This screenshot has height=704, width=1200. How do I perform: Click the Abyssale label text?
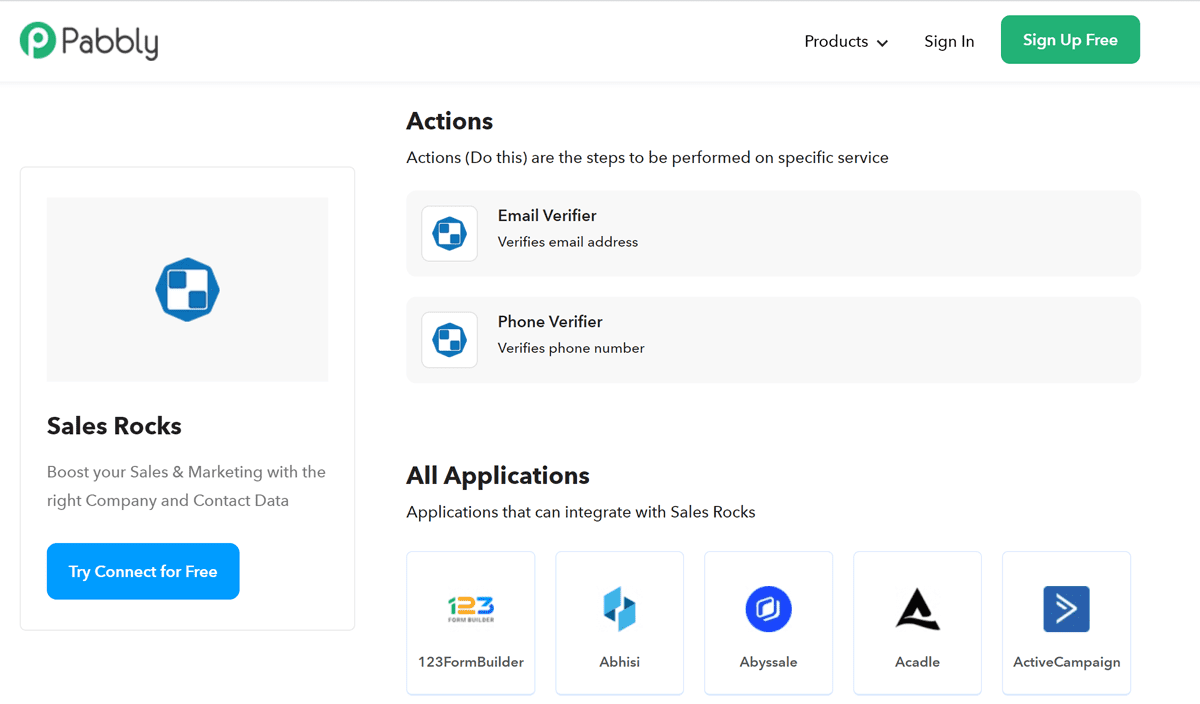pyautogui.click(x=768, y=662)
